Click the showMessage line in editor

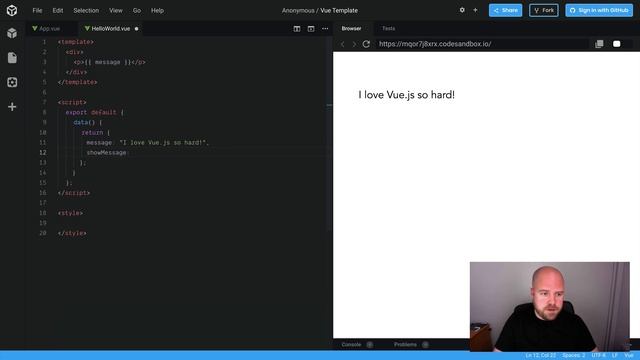tap(107, 153)
